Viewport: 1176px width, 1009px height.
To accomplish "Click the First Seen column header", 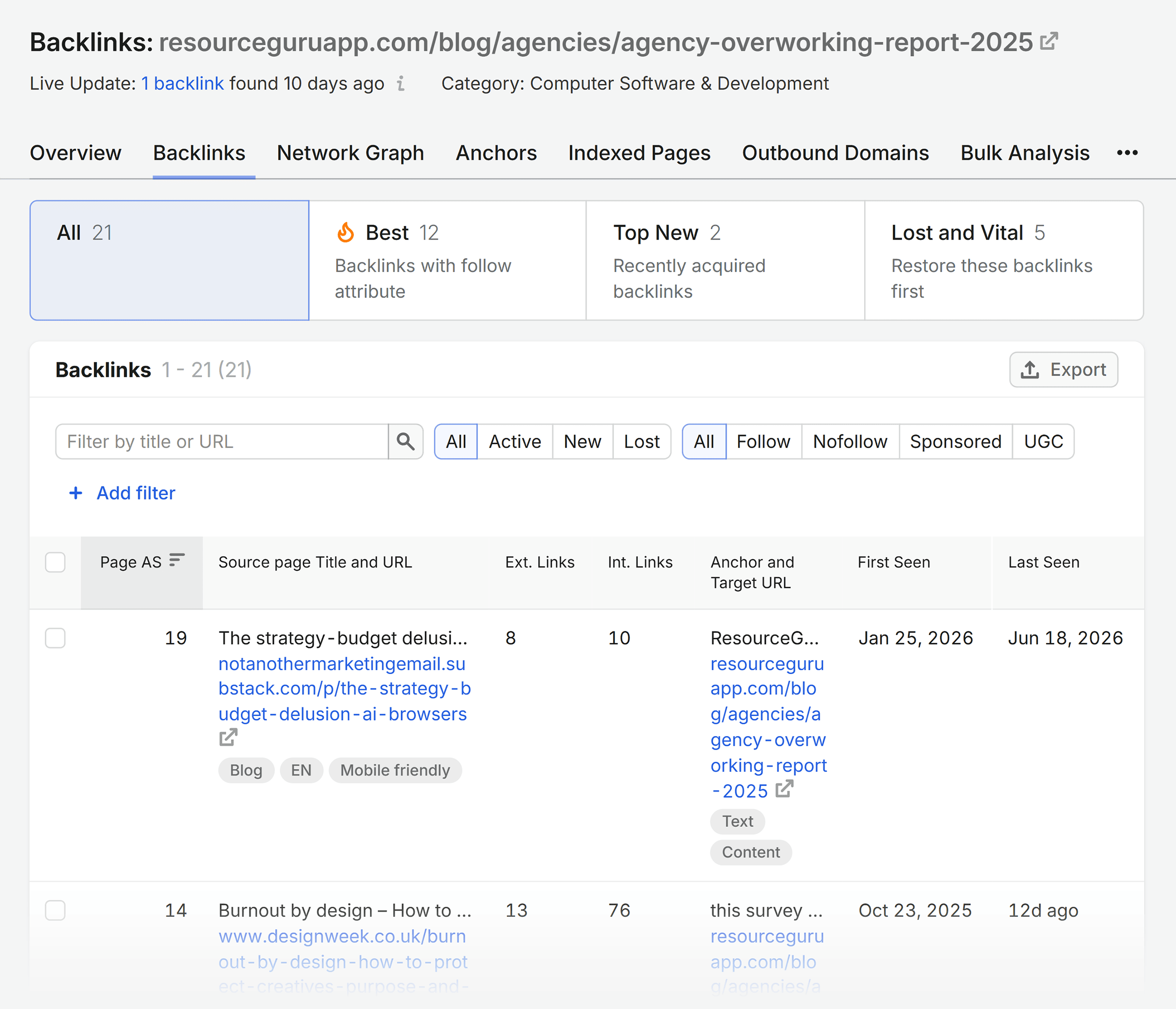I will (894, 562).
